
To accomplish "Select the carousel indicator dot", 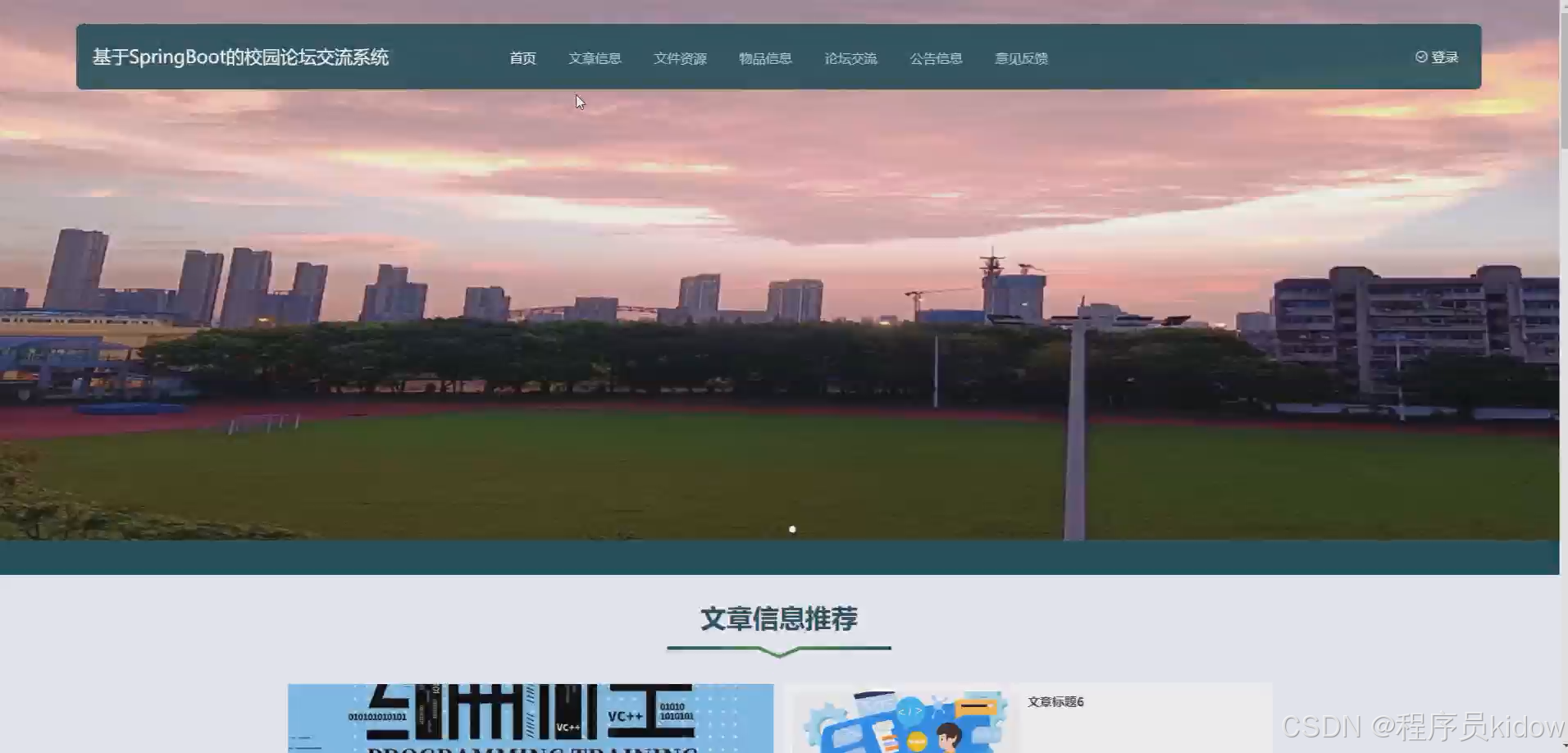I will pos(792,529).
